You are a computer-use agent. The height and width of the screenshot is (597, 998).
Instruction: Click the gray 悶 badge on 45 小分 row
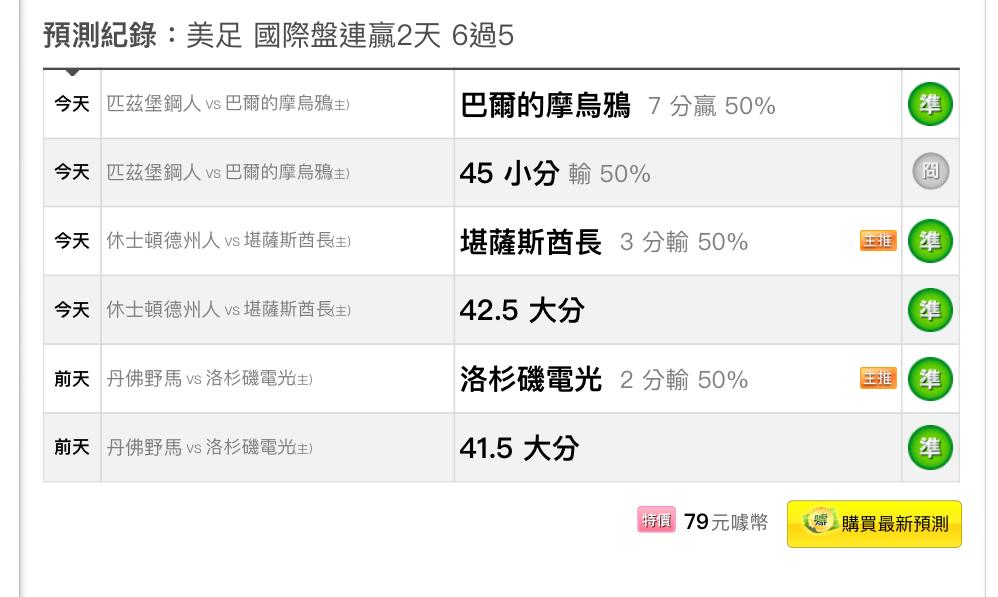click(x=931, y=171)
